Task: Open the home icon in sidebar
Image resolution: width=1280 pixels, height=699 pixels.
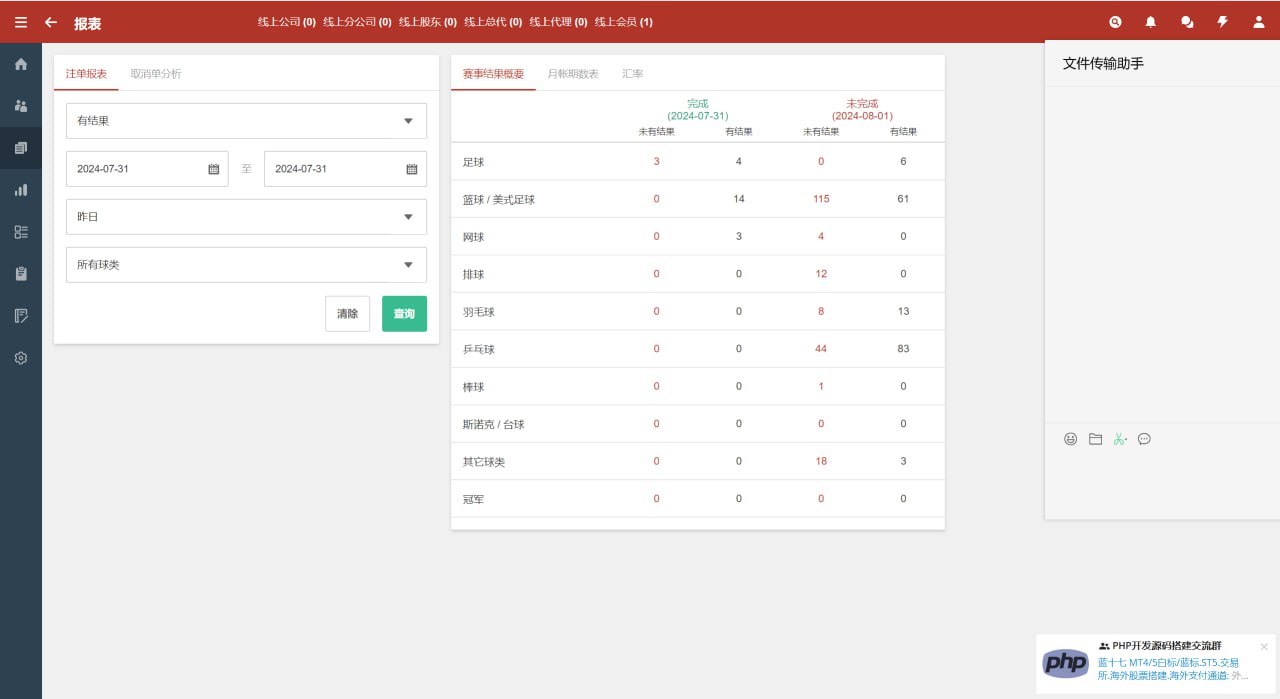Action: click(x=21, y=64)
